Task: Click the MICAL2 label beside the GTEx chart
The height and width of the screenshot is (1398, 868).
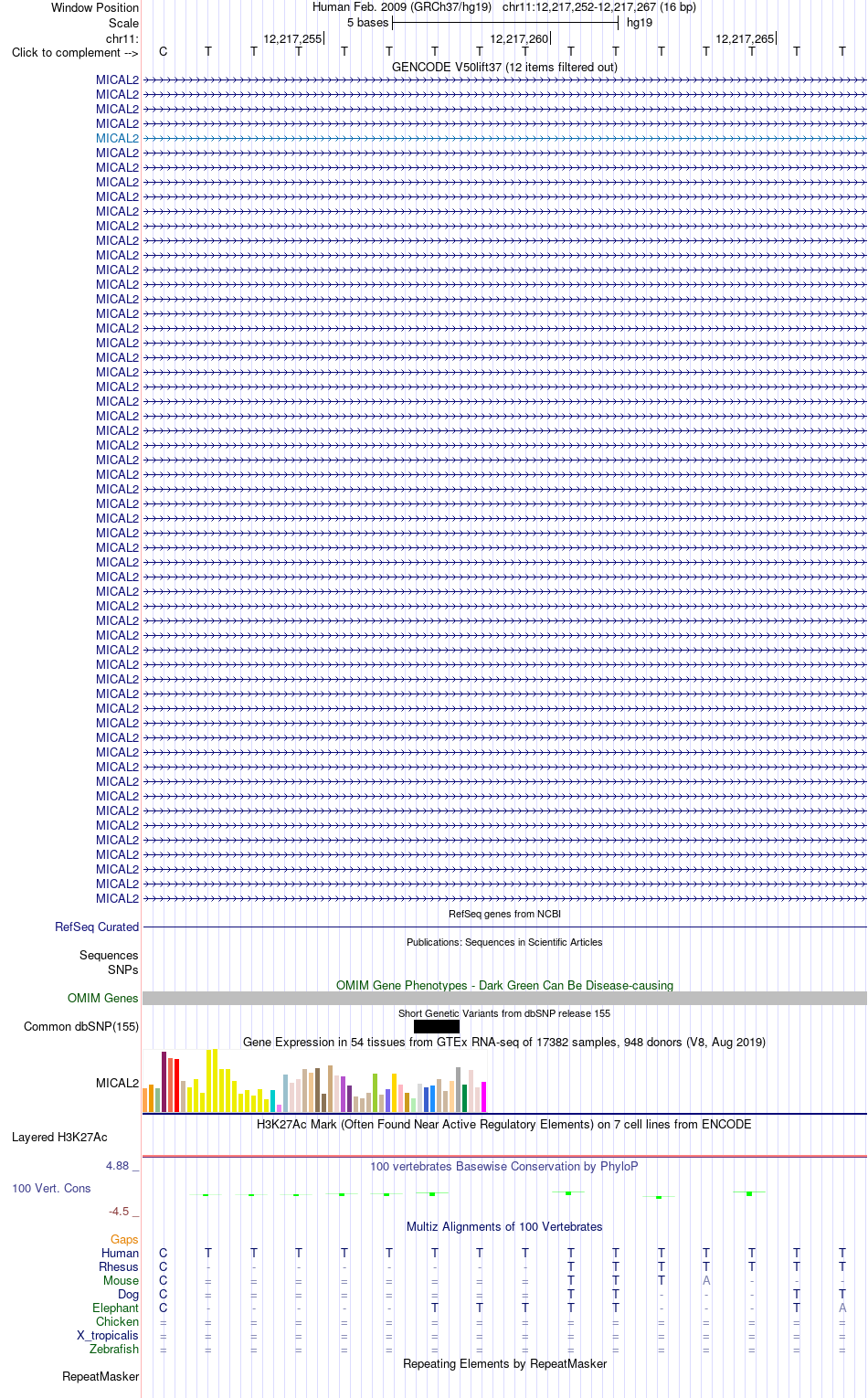Action: (117, 1083)
